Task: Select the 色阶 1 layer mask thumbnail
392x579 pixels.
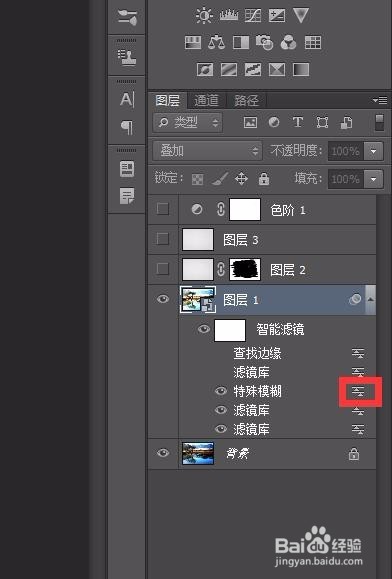Action: click(x=245, y=209)
